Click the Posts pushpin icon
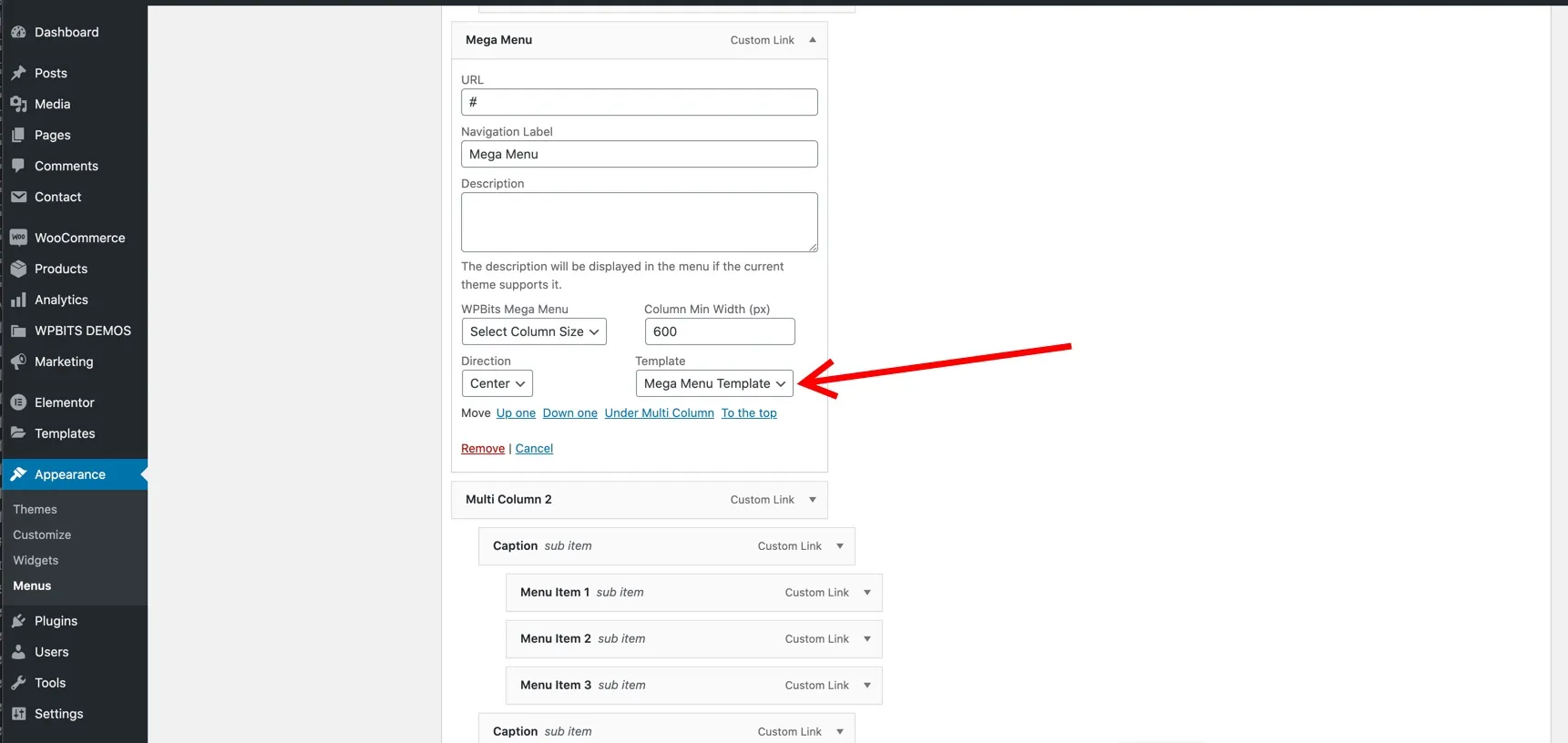This screenshot has width=1568, height=743. (18, 73)
